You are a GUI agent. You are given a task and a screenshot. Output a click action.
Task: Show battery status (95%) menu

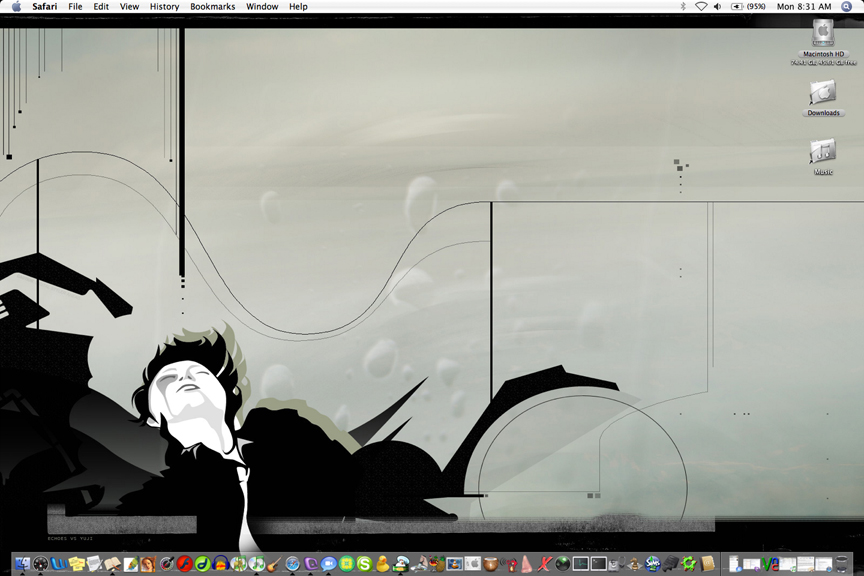coord(748,7)
